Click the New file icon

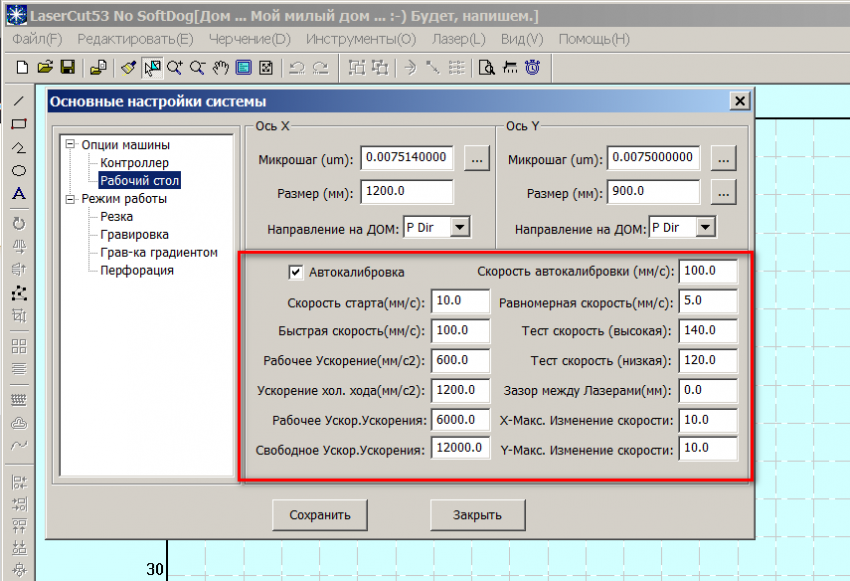[x=21, y=68]
